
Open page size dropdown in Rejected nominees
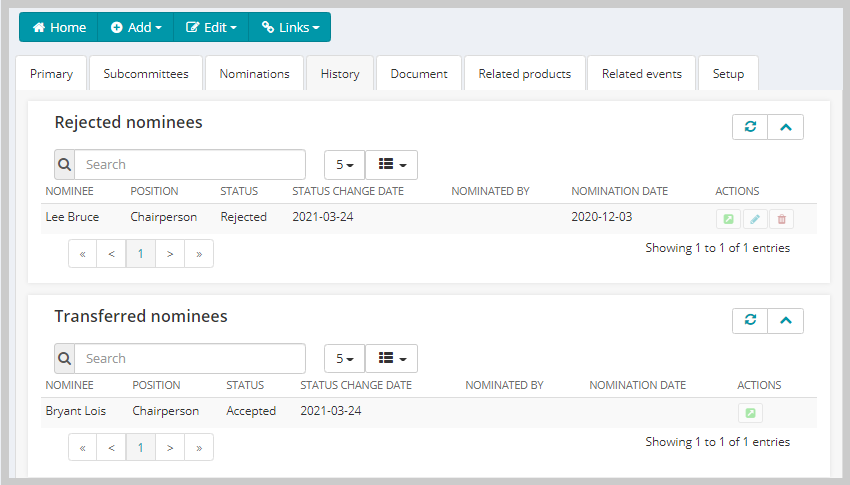pyautogui.click(x=344, y=165)
